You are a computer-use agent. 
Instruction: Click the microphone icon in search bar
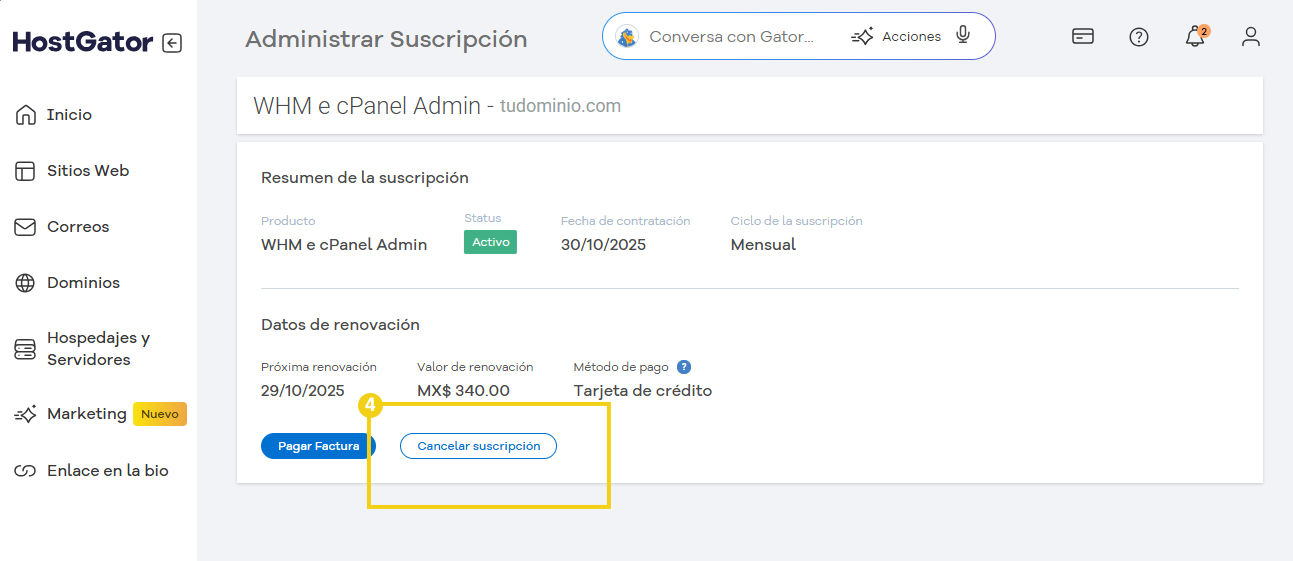pyautogui.click(x=963, y=35)
